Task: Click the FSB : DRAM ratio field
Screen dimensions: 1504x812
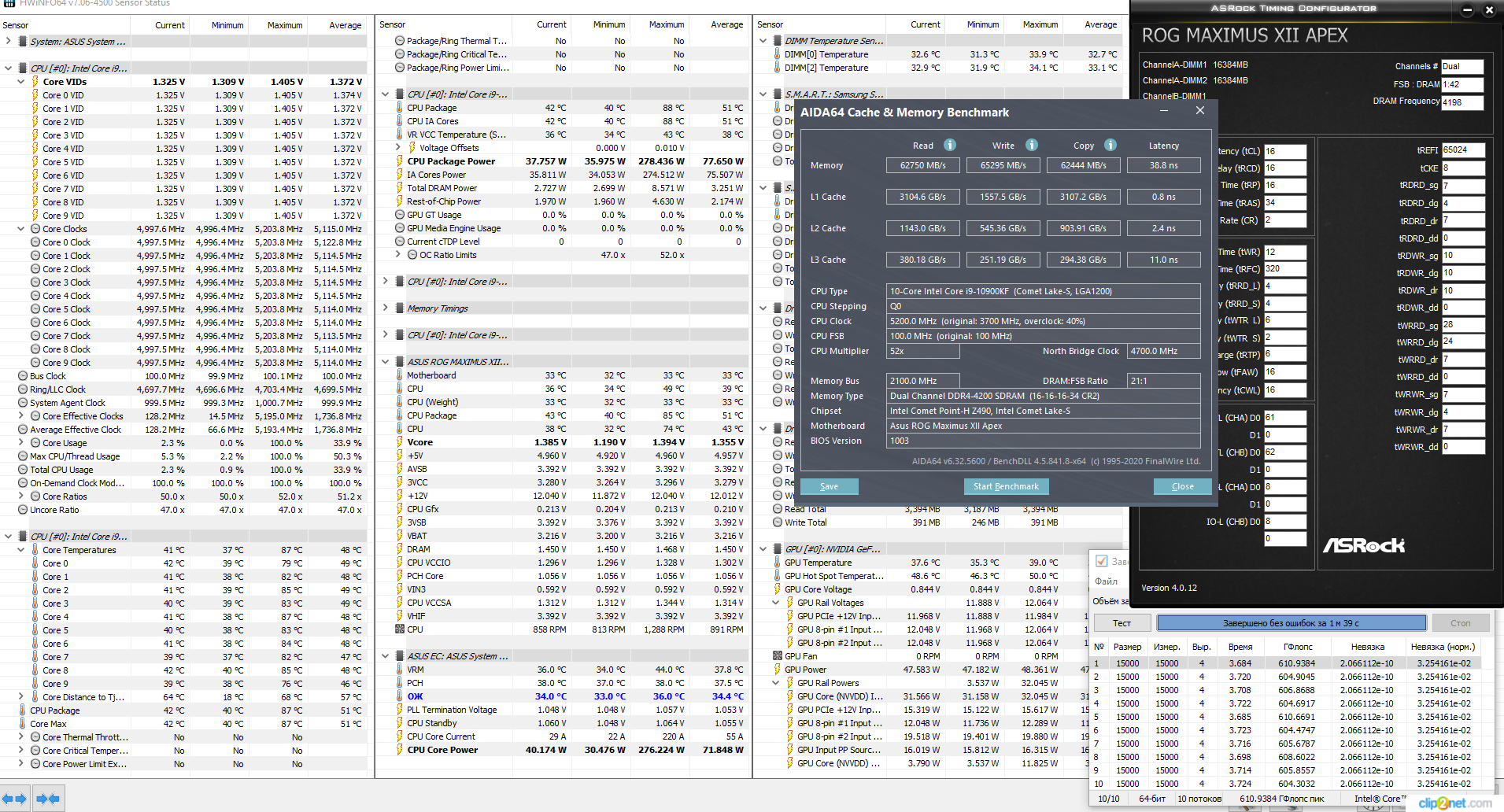Action: 1462,84
